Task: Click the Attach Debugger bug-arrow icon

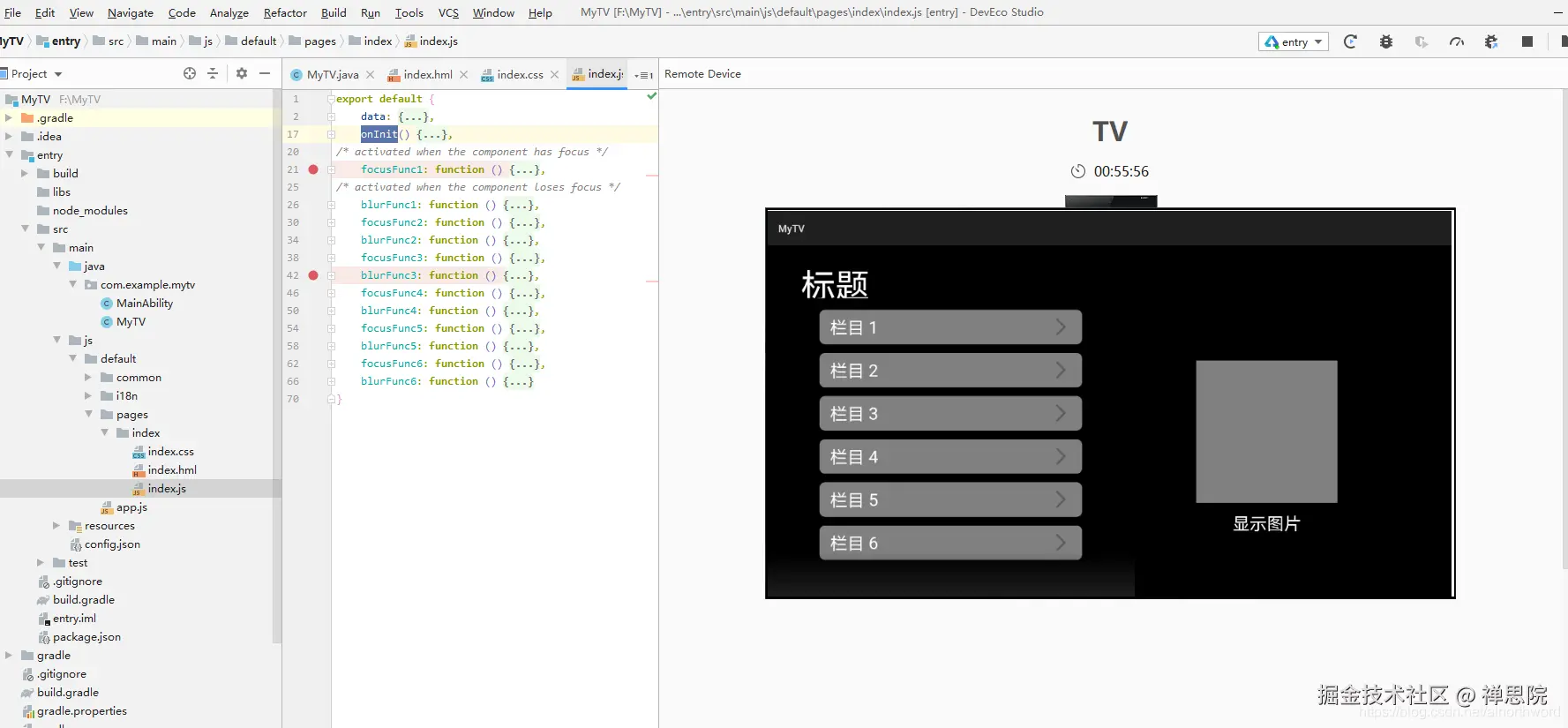Action: coord(1491,41)
